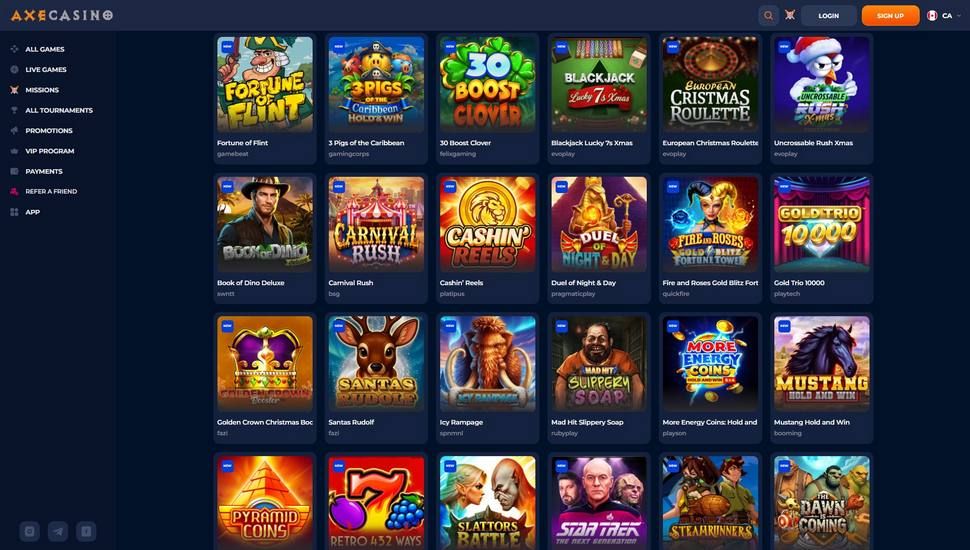Open the Cashin' Reels game tile
The image size is (970, 550).
coord(487,224)
